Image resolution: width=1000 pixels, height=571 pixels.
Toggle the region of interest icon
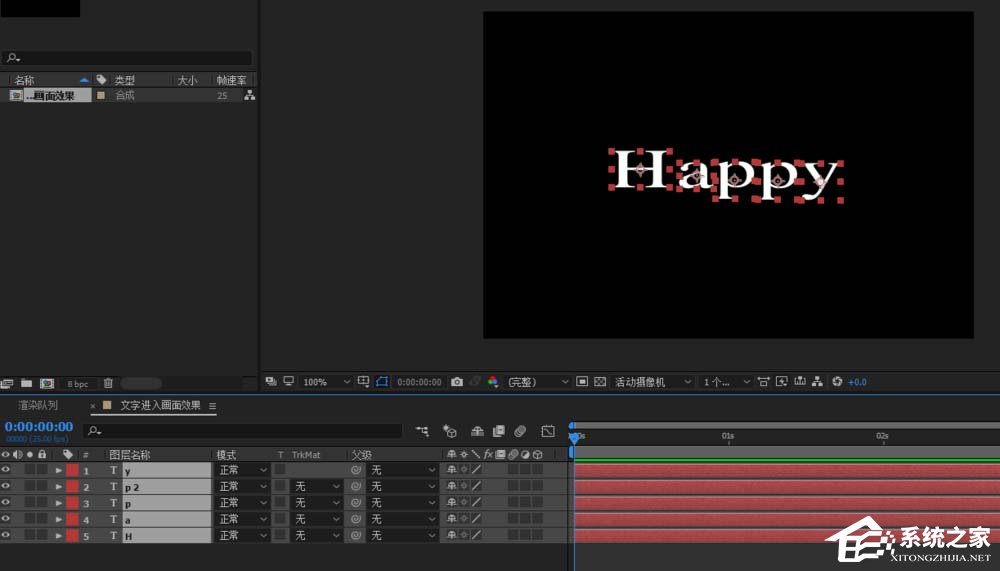582,382
